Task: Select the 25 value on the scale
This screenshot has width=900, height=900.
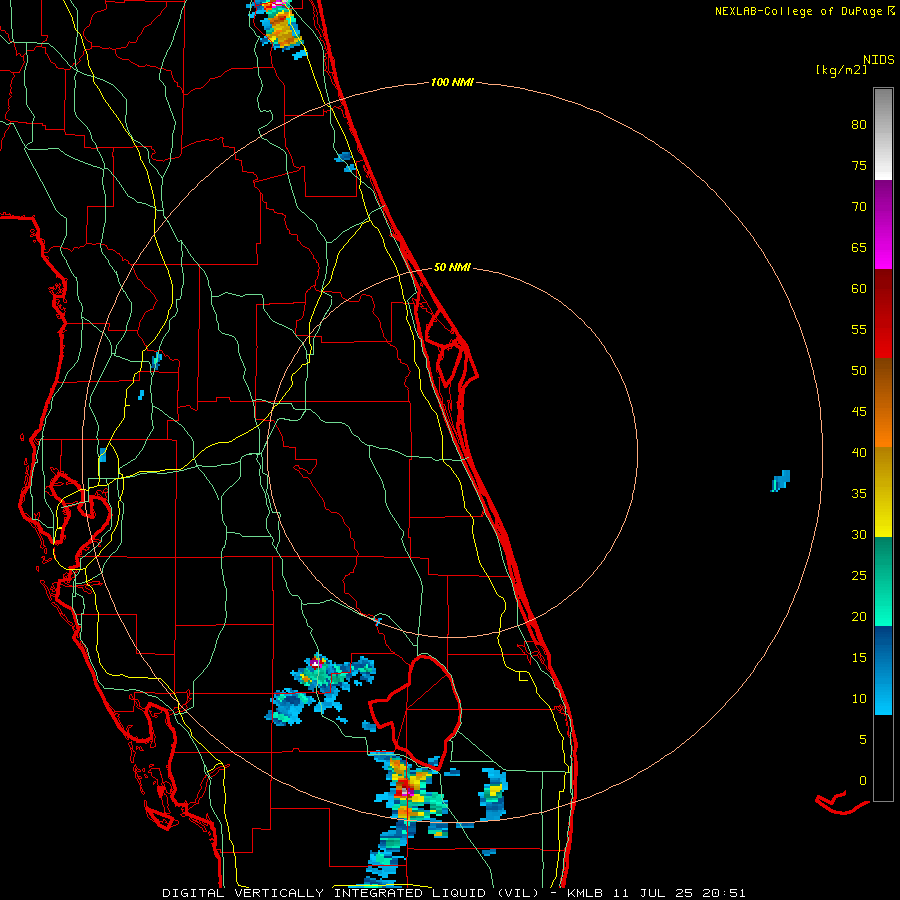Action: [x=859, y=575]
